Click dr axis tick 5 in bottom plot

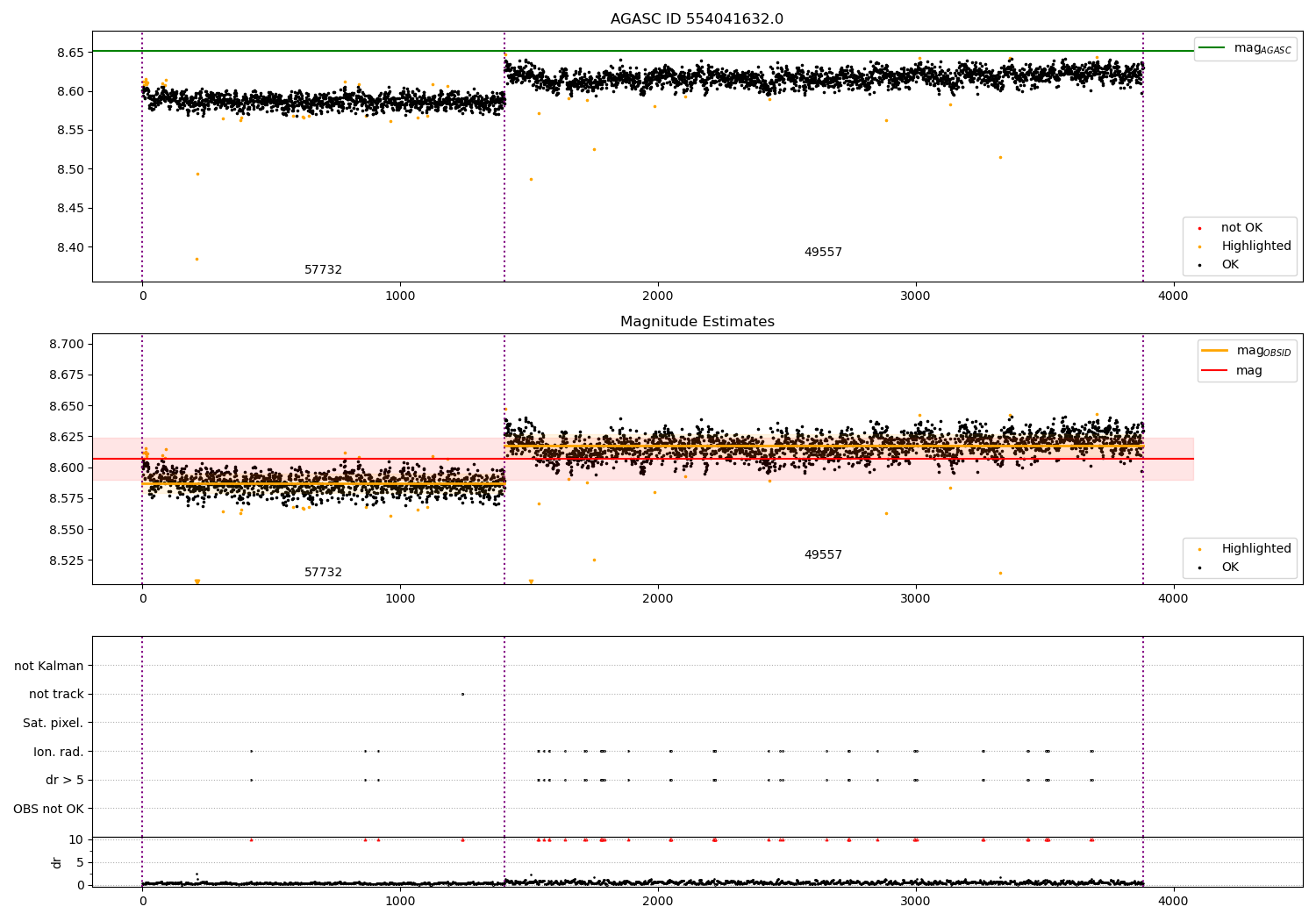pyautogui.click(x=81, y=862)
